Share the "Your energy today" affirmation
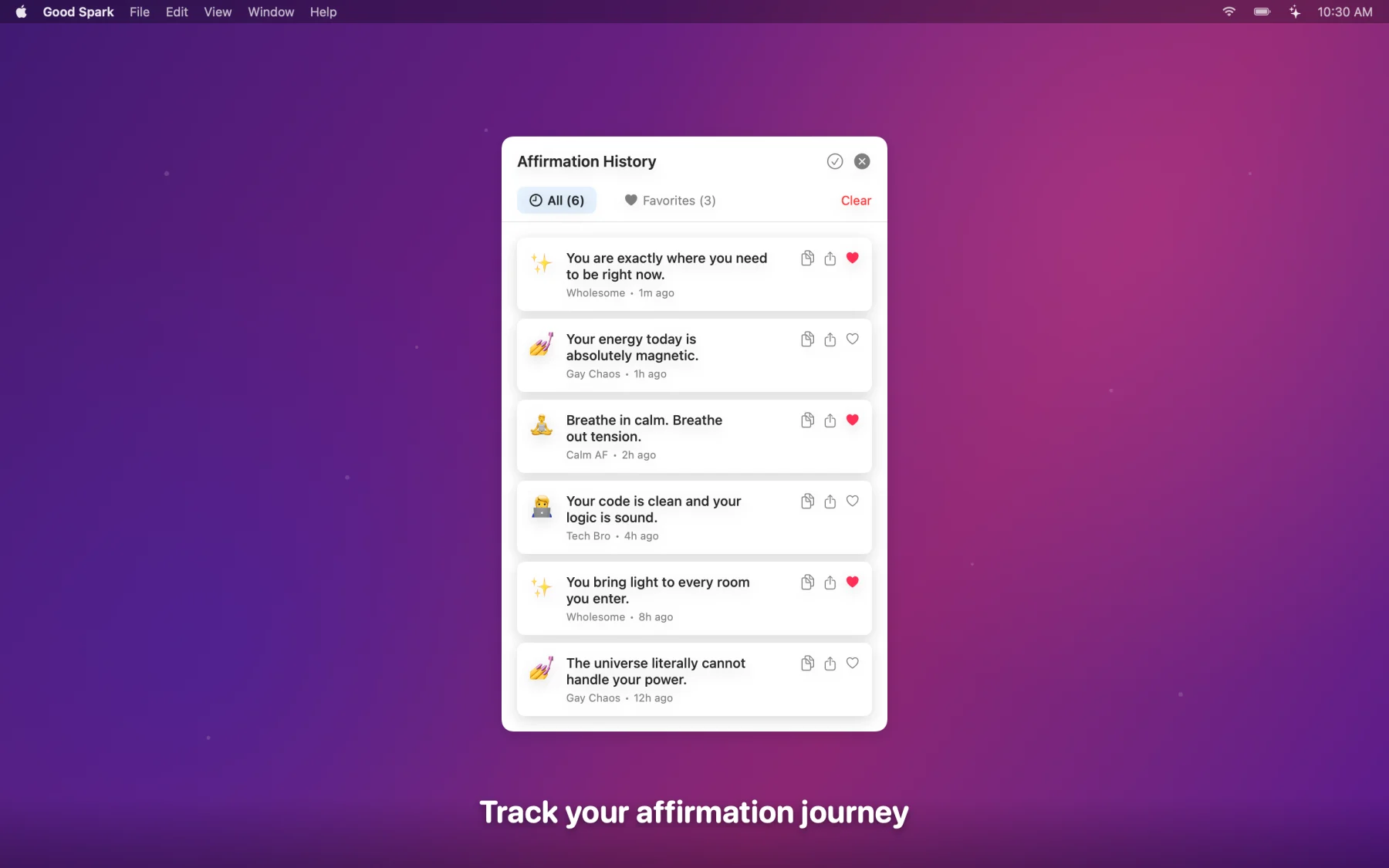 (830, 339)
